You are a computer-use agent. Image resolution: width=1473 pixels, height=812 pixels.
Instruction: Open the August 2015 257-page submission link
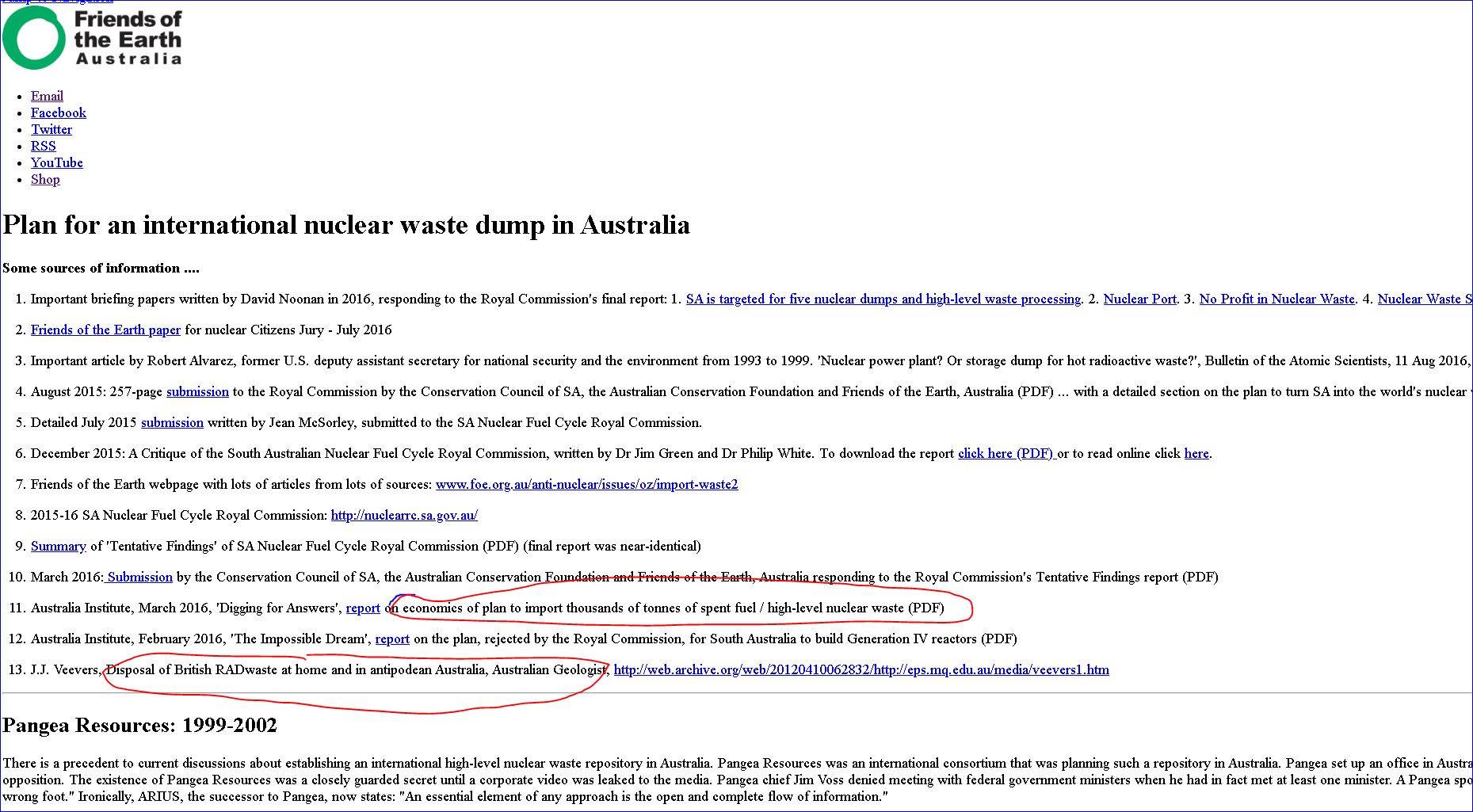coord(197,391)
